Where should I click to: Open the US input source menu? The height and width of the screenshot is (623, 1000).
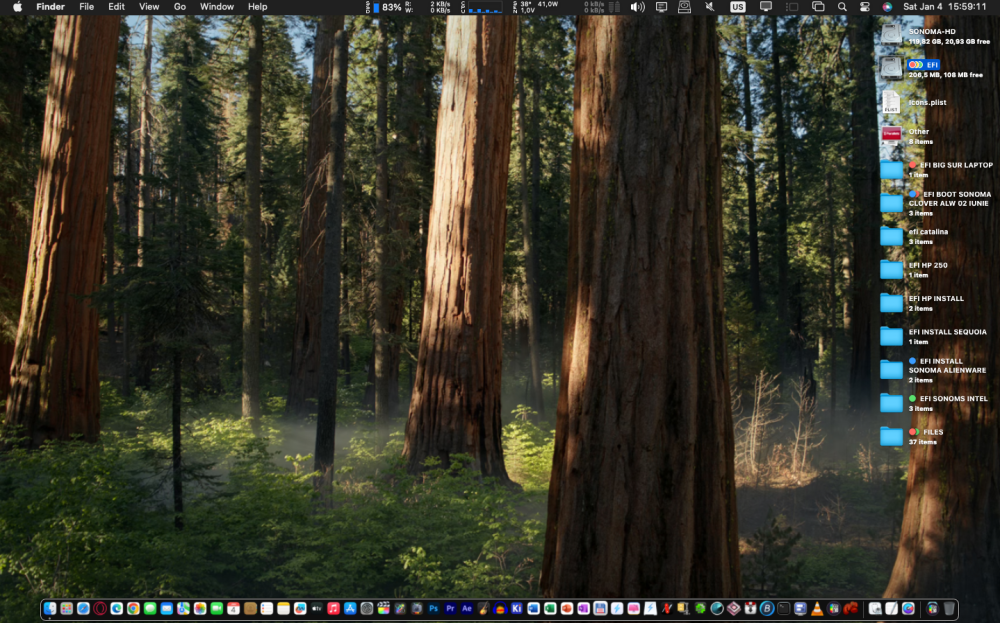(x=738, y=7)
